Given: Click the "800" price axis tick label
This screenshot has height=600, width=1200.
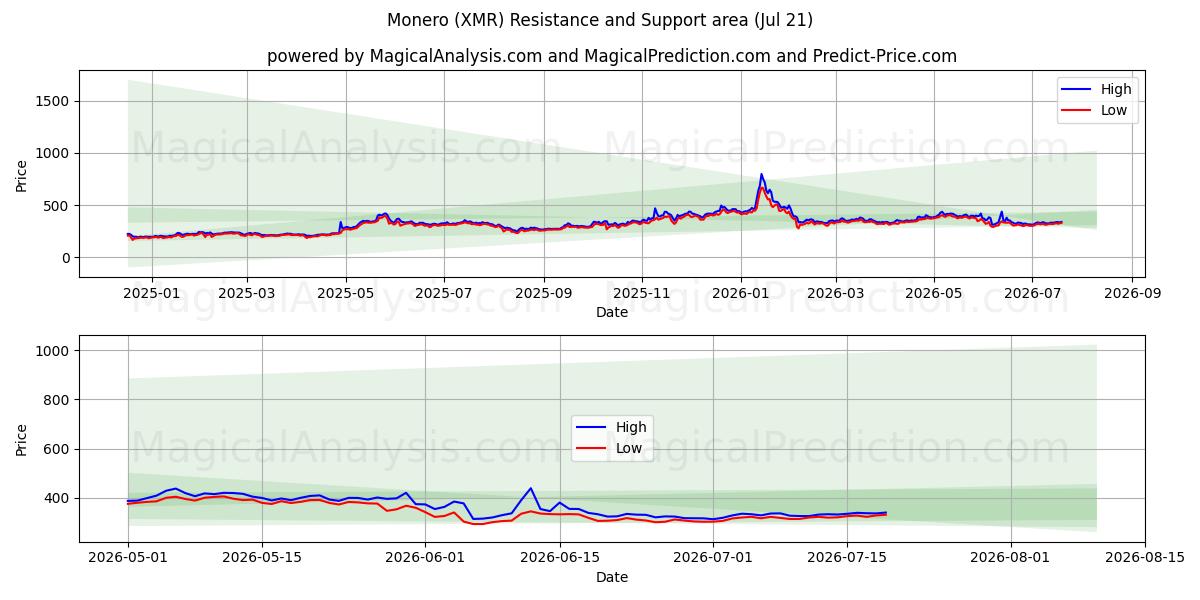Looking at the screenshot, I should [57, 400].
